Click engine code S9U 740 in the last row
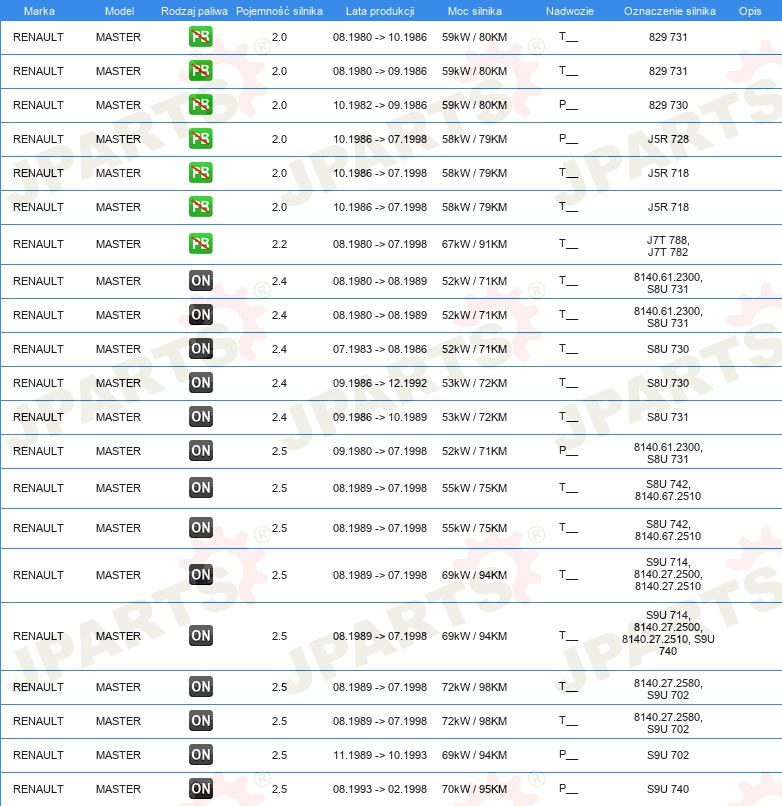Screen dimensions: 782x806 pyautogui.click(x=668, y=789)
